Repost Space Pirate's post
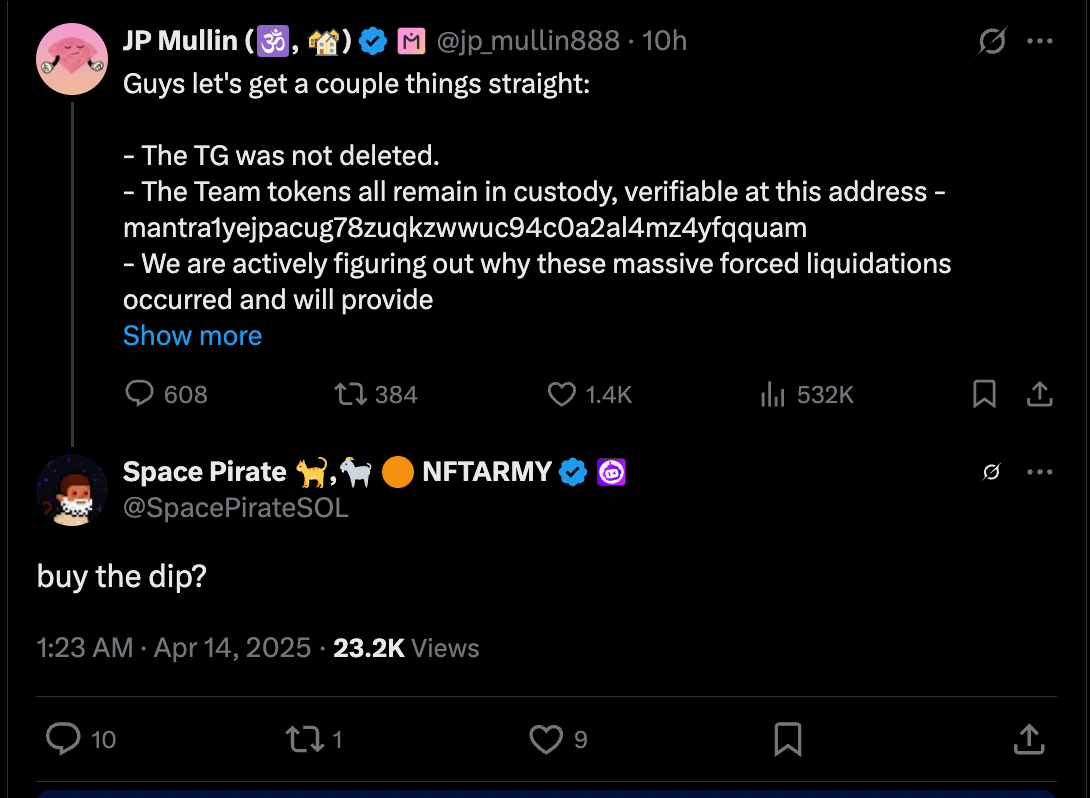Screen dimensions: 1090x798 (x=299, y=739)
